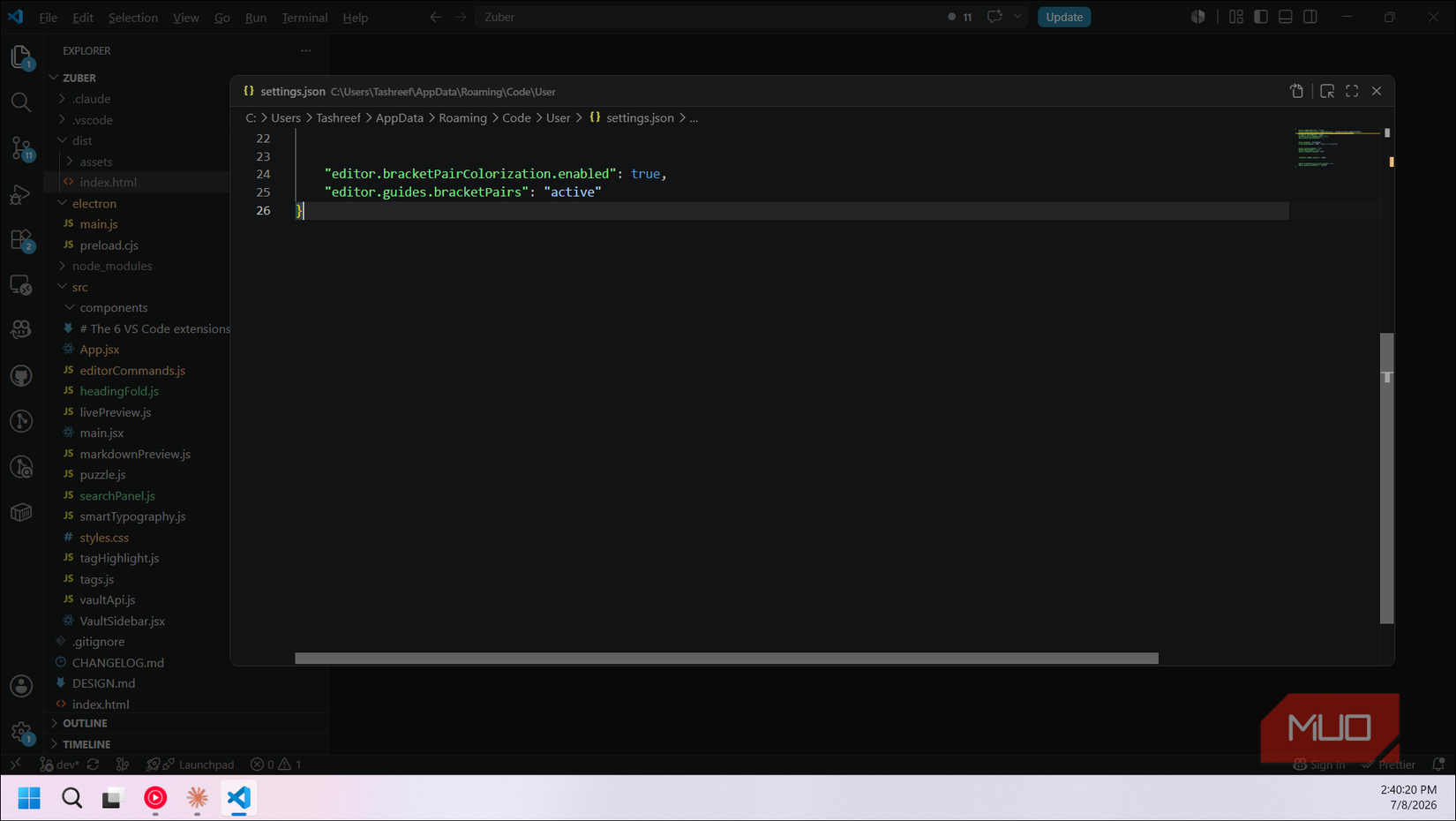The width and height of the screenshot is (1456, 821).
Task: Close the settings.json modal editor
Action: coord(1377,91)
